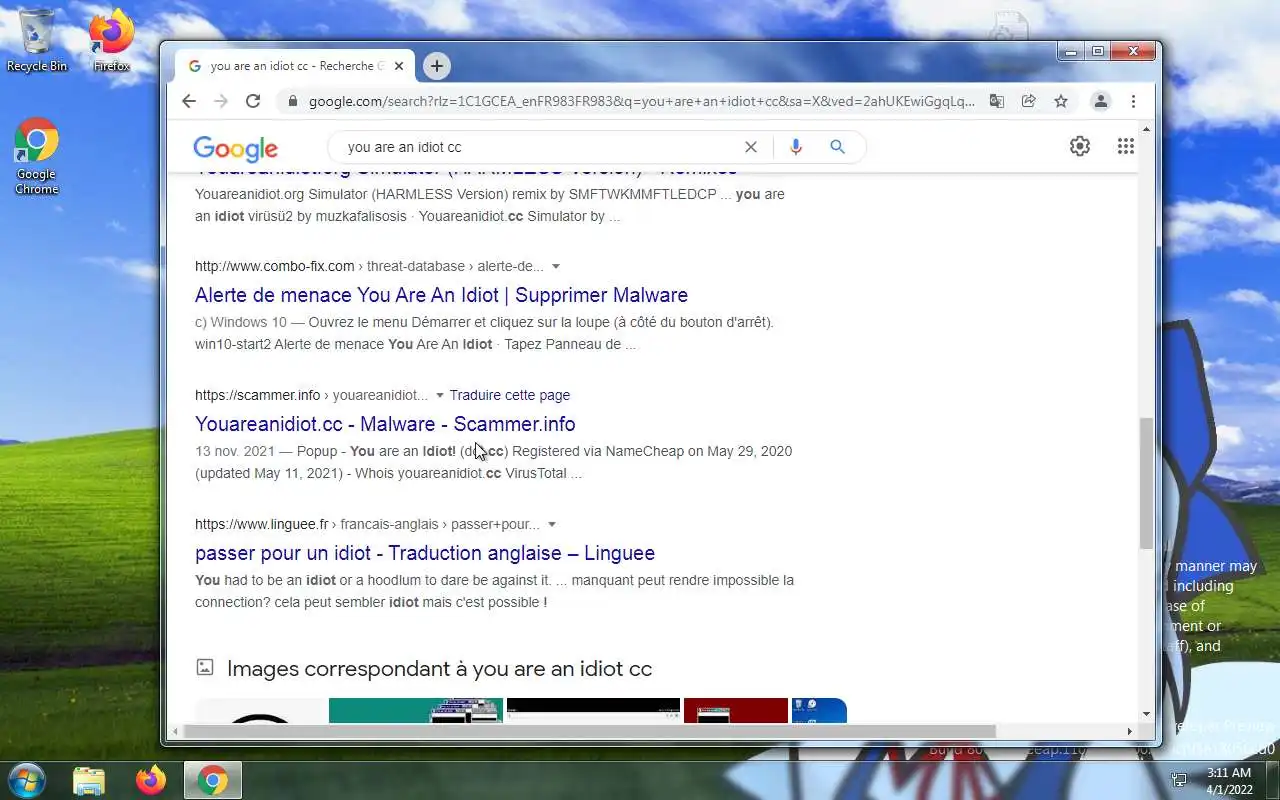This screenshot has height=800, width=1280.
Task: Open the partially hidden Youareanidiot.org Simulator result
Action: (x=466, y=170)
